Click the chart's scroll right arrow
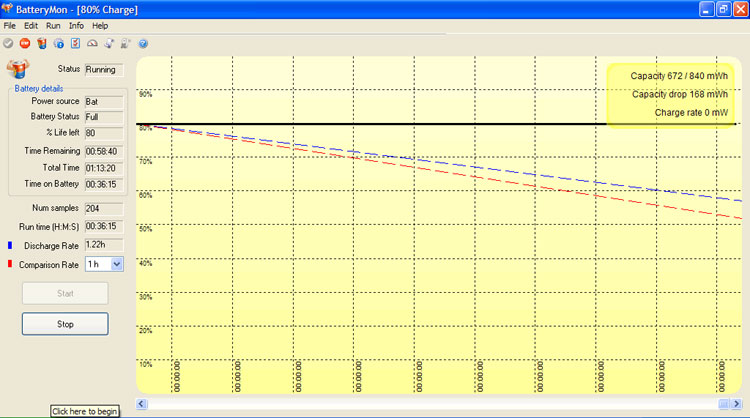Viewport: 750px width, 418px height. [x=737, y=404]
